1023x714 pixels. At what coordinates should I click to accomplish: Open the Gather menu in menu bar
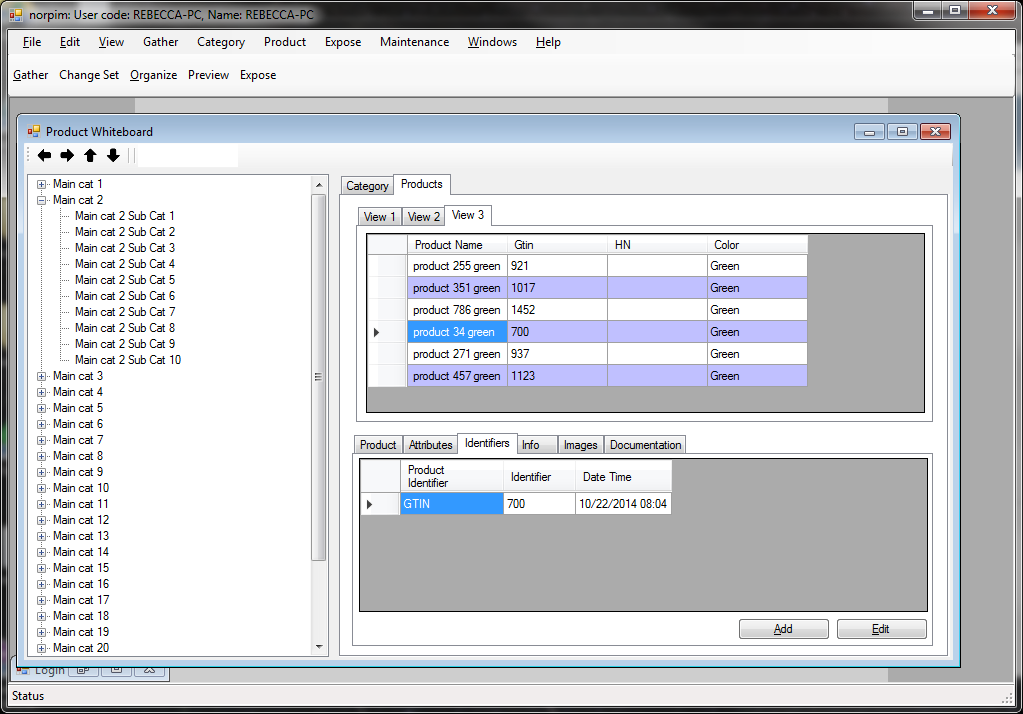160,42
